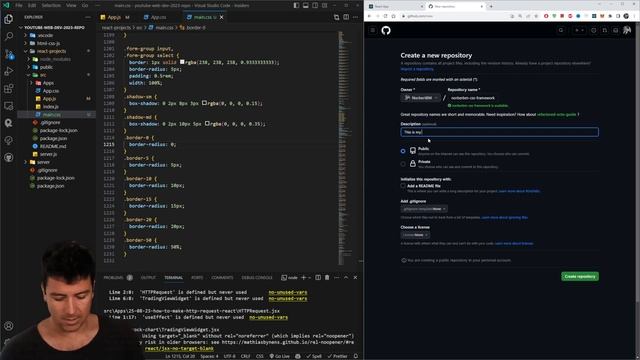The height and width of the screenshot is (360, 640).
Task: Click Go Live in the status bar
Action: pyautogui.click(x=279, y=356)
